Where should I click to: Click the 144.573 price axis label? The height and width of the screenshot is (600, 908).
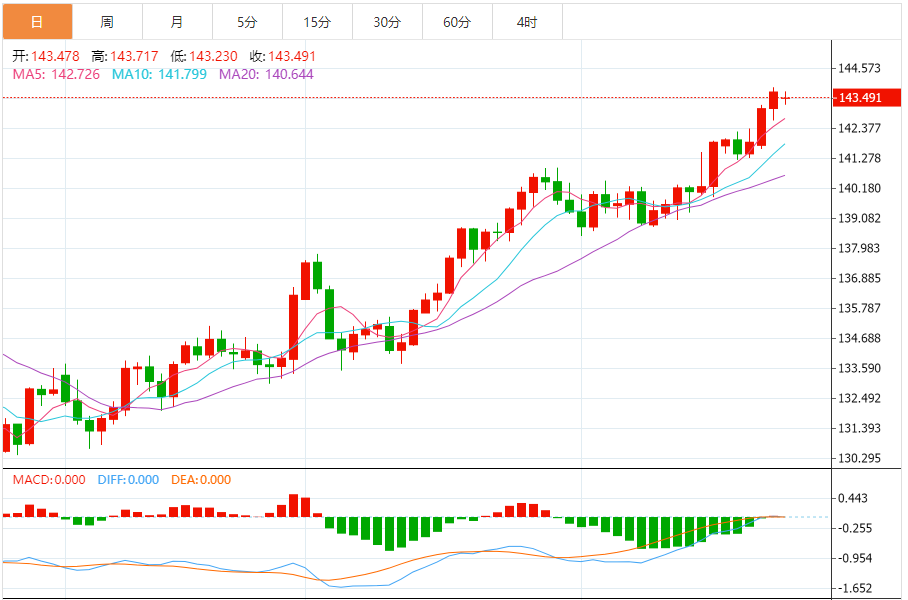coord(860,68)
